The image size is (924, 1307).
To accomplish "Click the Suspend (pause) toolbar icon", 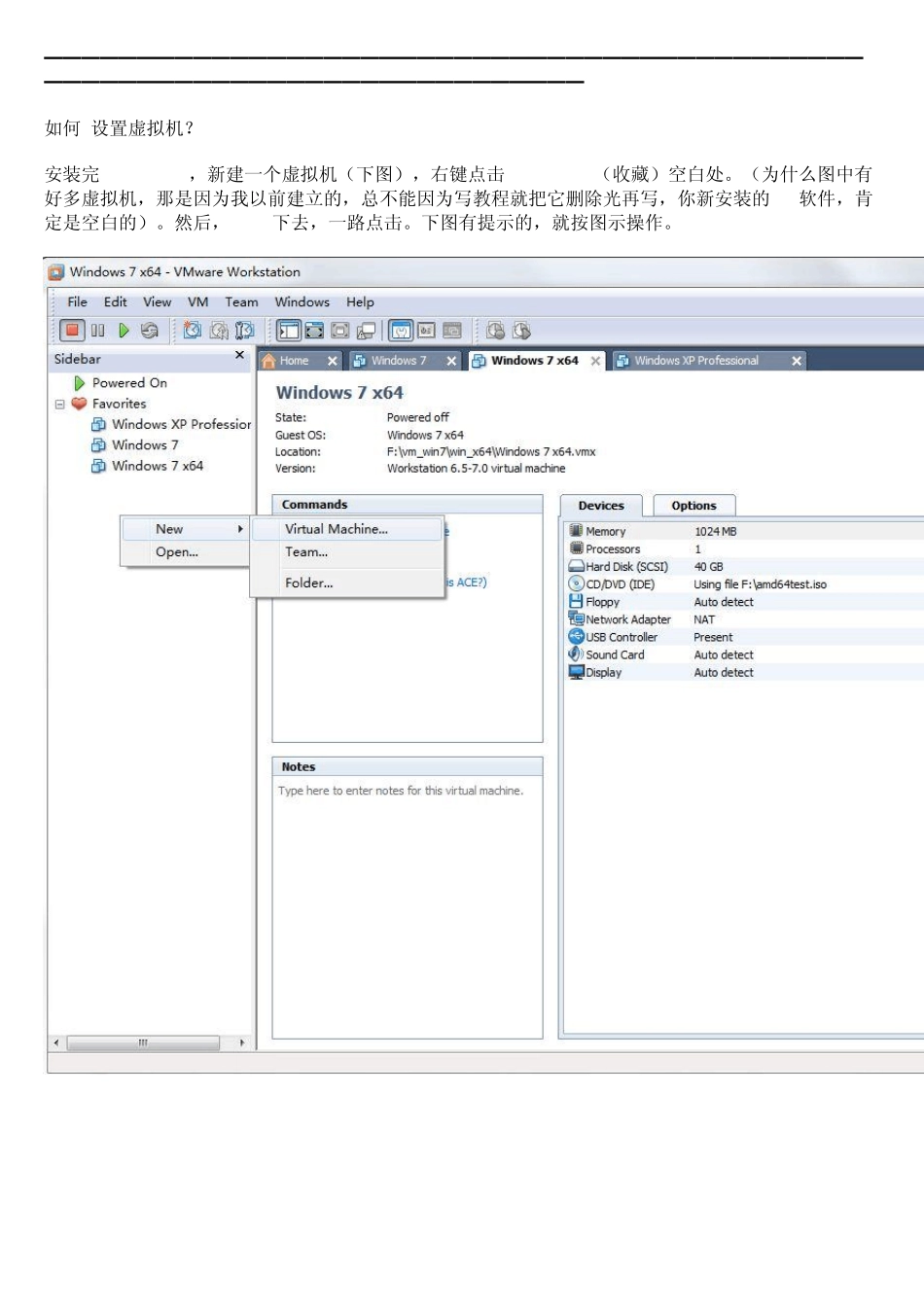I will 98,331.
